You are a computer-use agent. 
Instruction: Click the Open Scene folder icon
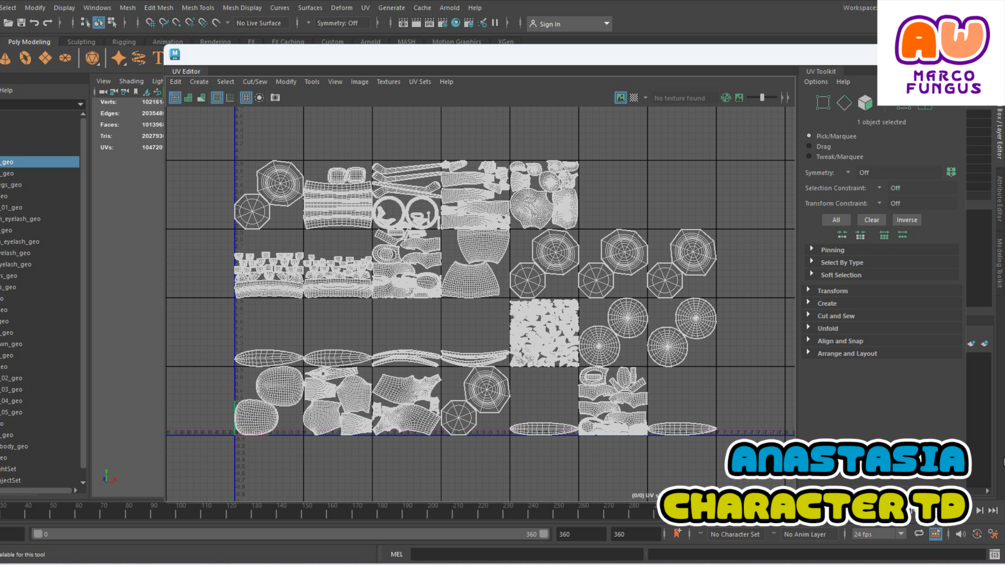point(8,23)
